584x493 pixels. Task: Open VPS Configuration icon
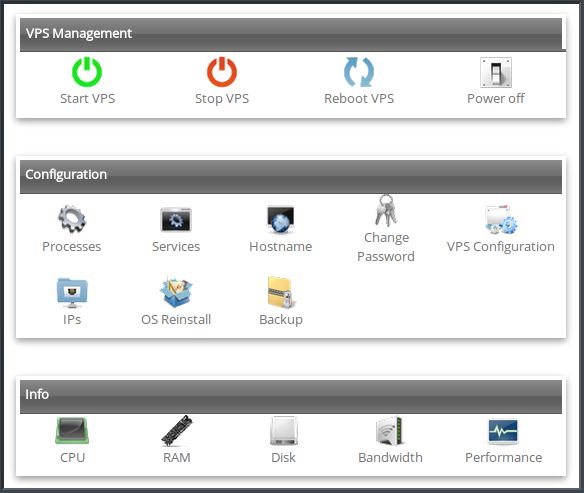(501, 219)
